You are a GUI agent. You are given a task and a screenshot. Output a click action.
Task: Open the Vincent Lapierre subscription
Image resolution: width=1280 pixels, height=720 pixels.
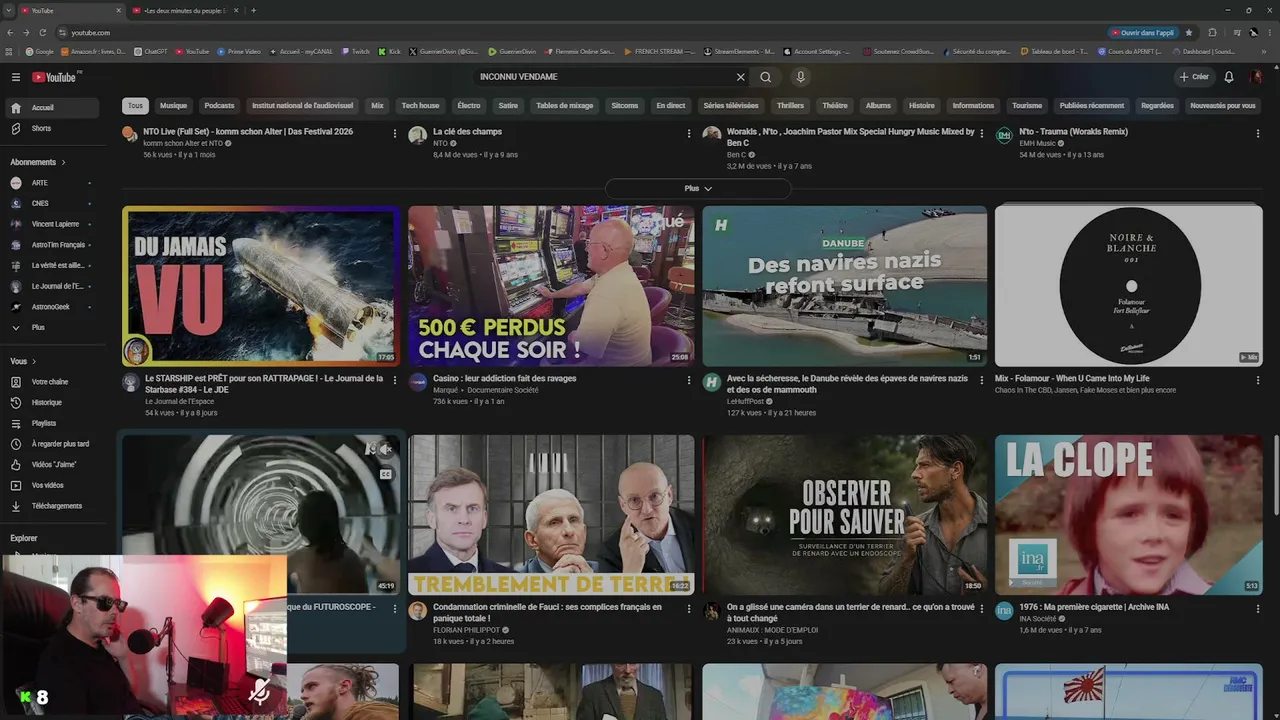pos(52,224)
